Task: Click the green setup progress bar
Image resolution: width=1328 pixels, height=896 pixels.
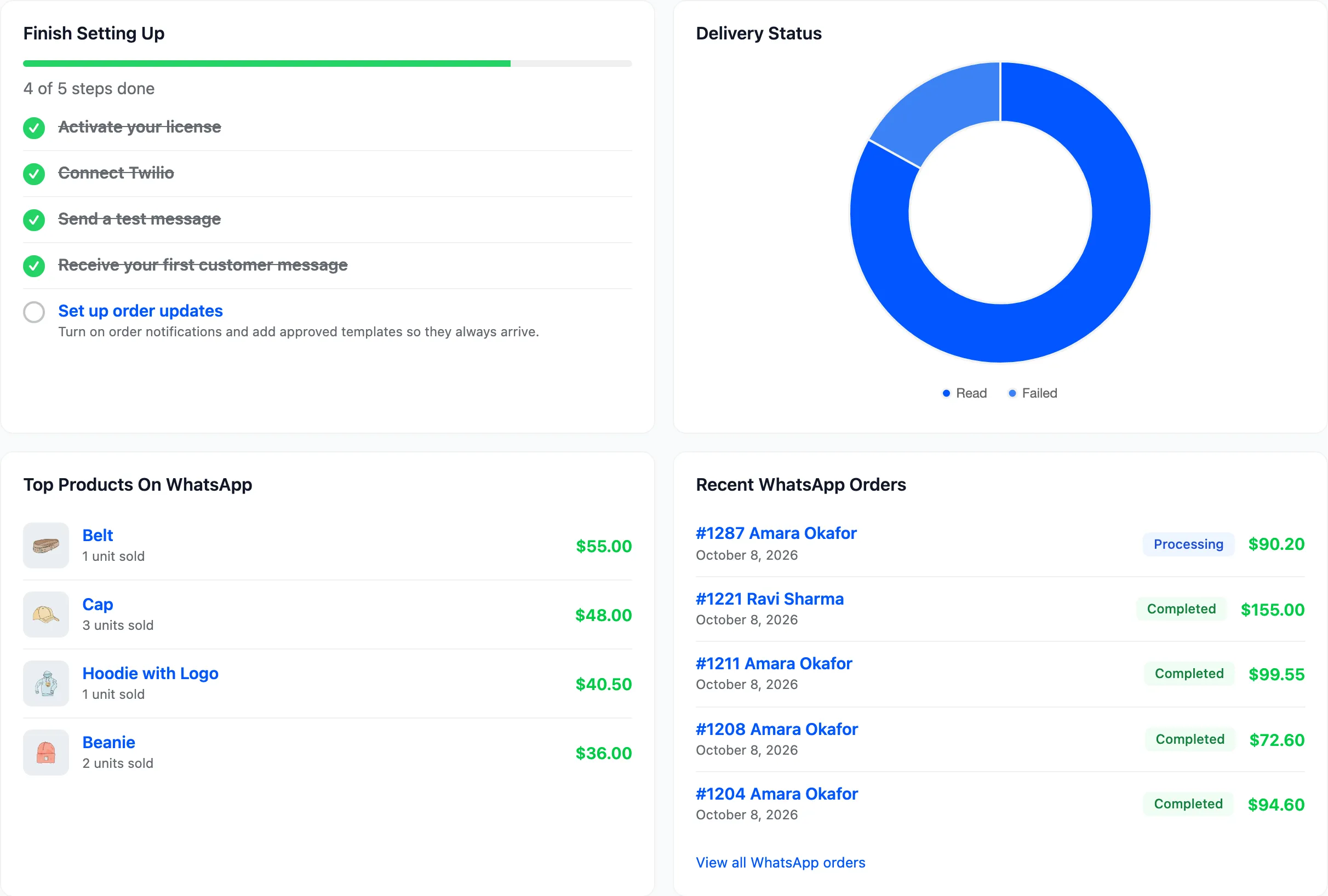Action: pyautogui.click(x=267, y=64)
